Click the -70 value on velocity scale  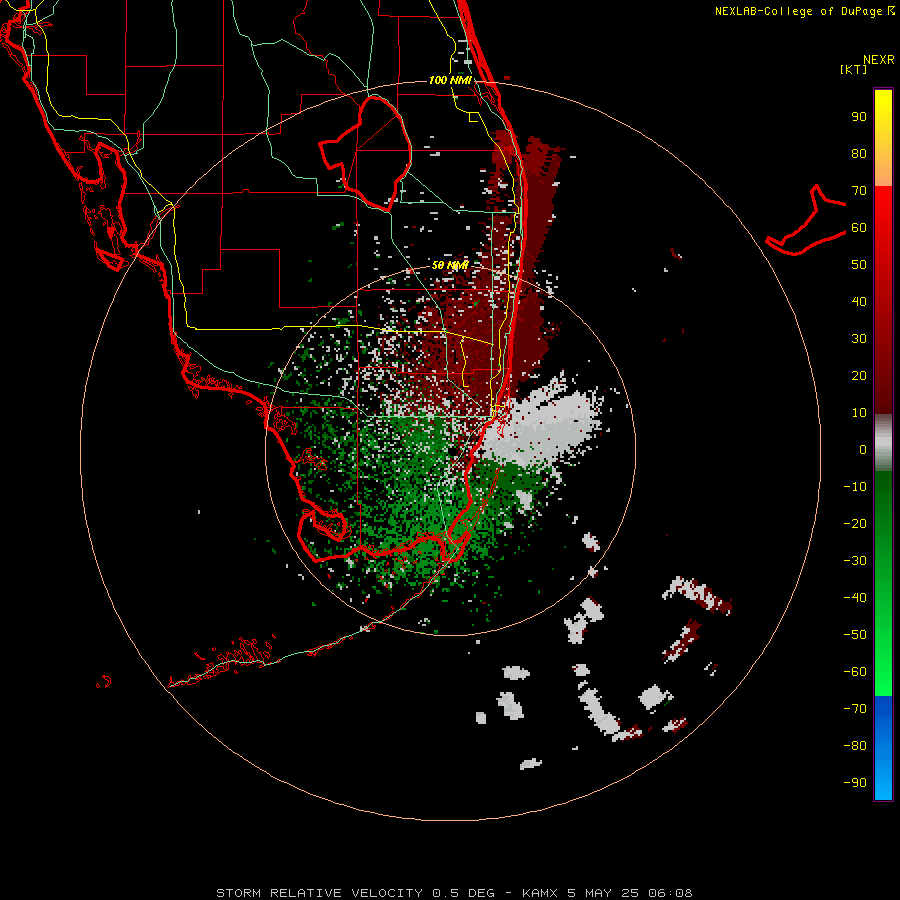pos(855,708)
